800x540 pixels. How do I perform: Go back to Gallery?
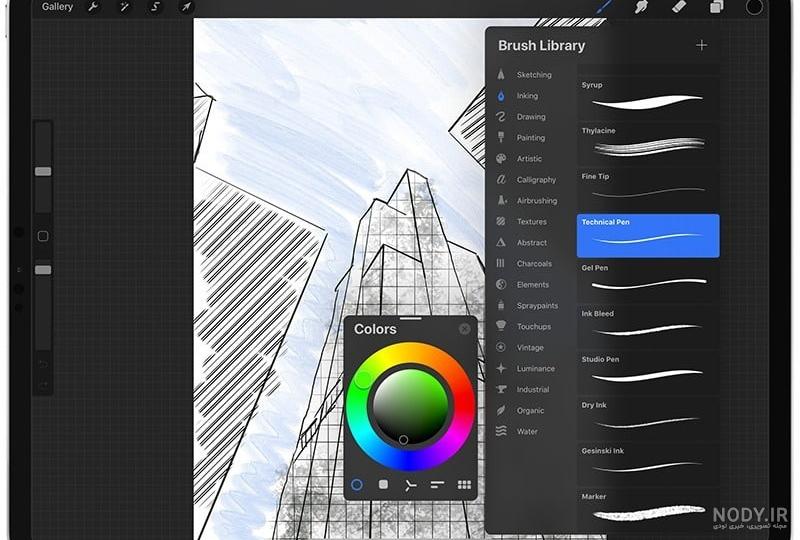[57, 7]
